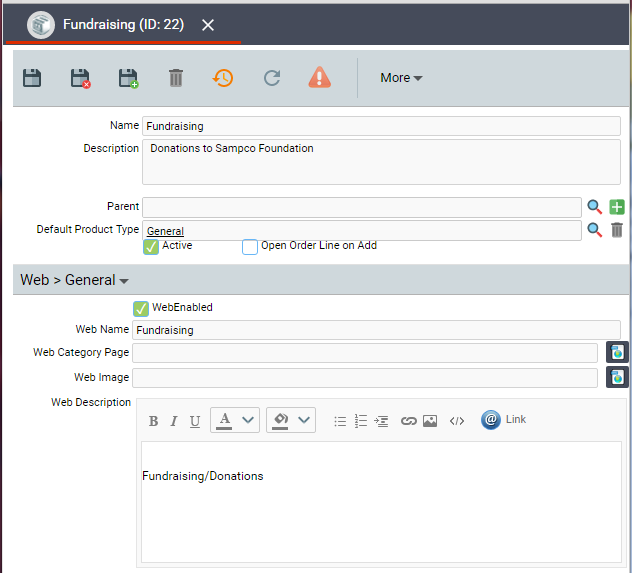Delete record using the toolbar trash icon
The image size is (632, 573).
point(176,78)
